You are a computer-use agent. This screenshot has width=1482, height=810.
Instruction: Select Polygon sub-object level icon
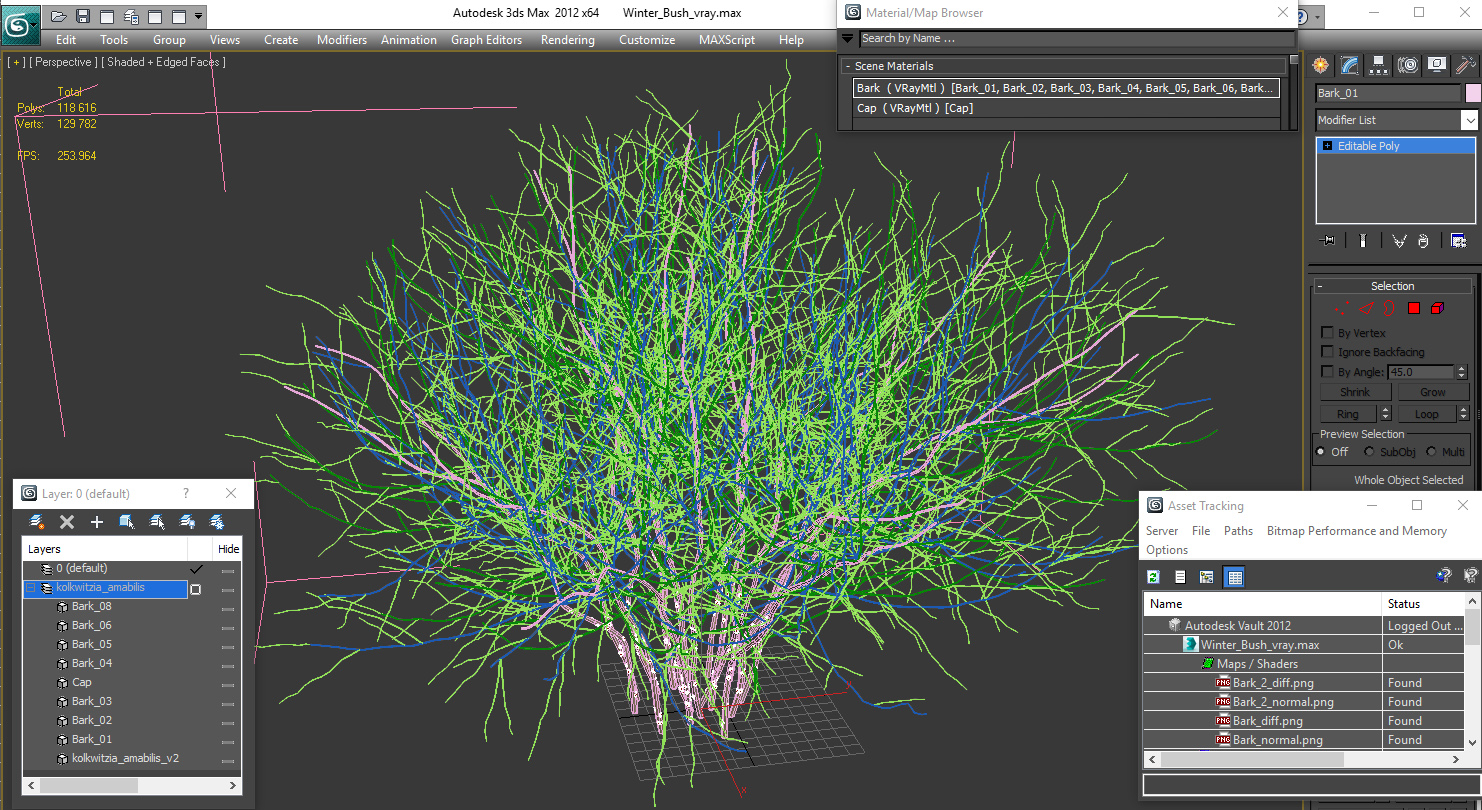pyautogui.click(x=1414, y=308)
